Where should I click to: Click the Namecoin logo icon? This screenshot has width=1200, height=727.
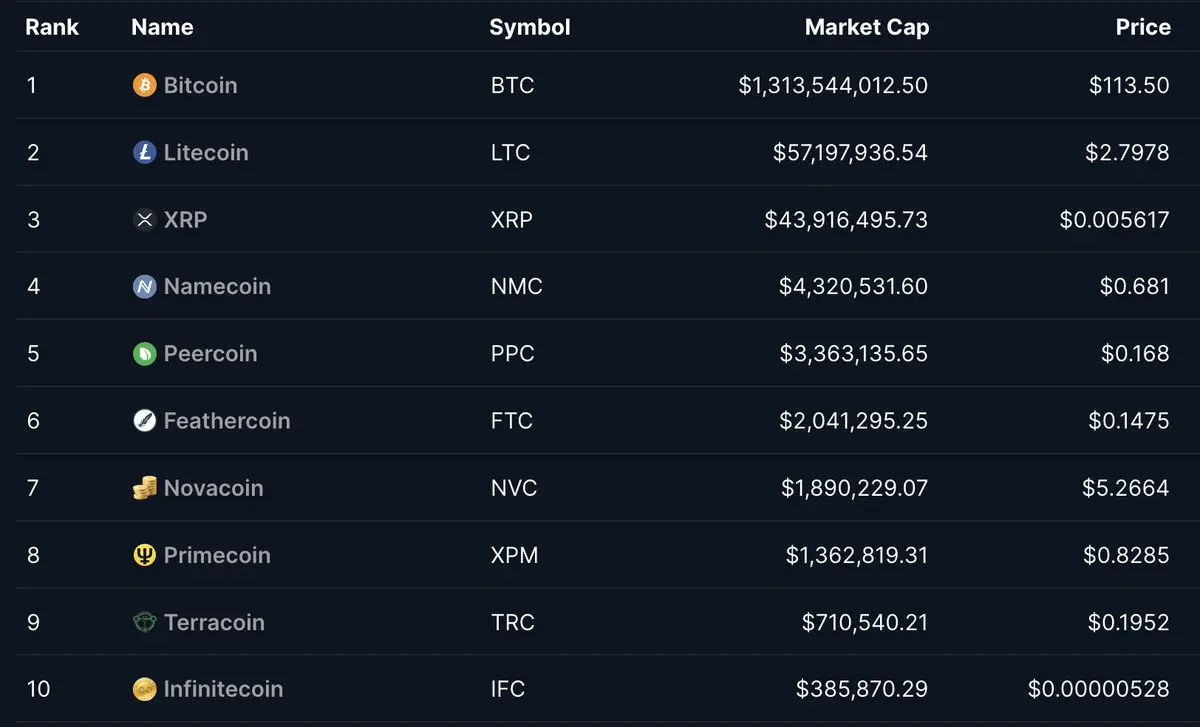(x=145, y=286)
